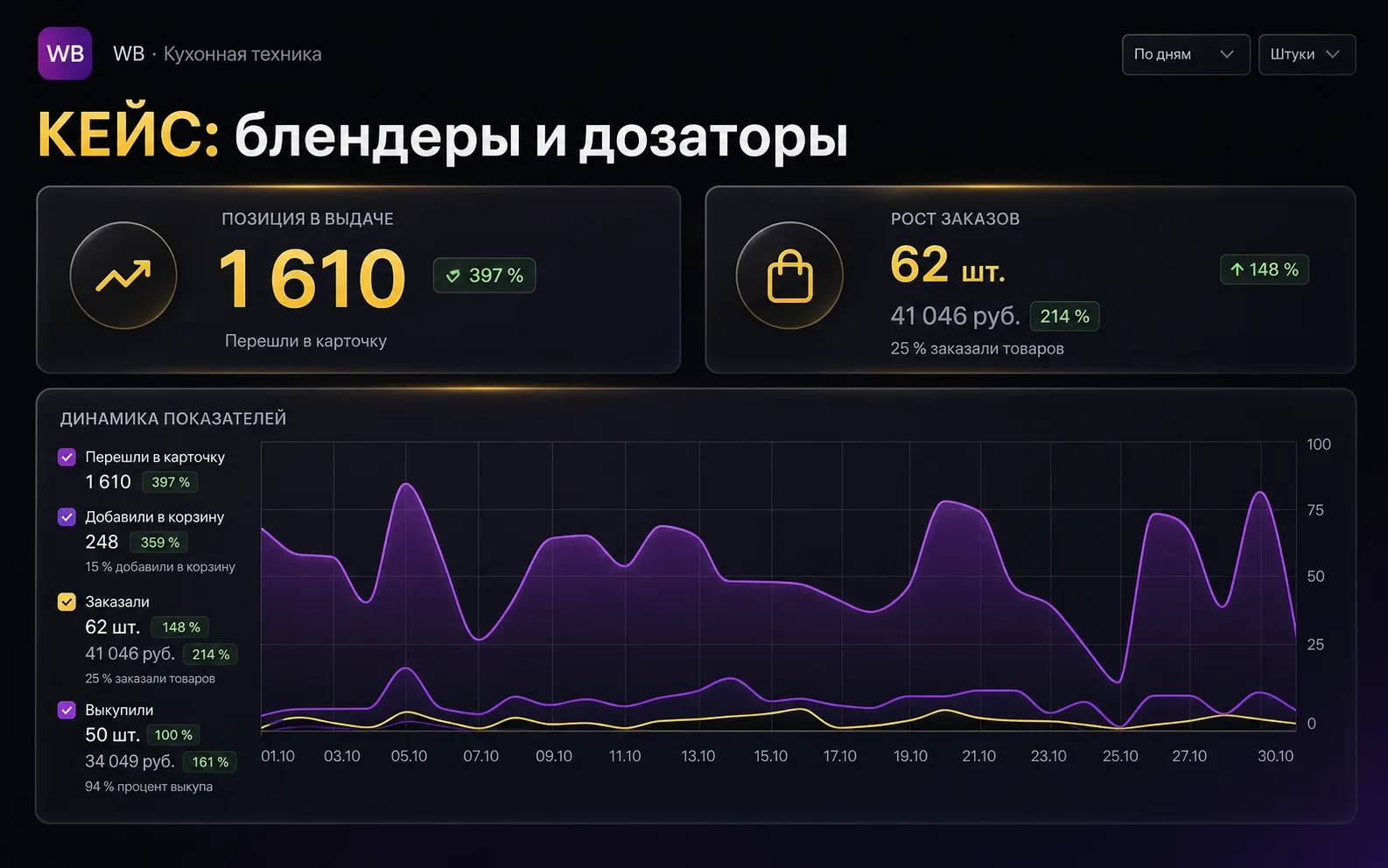Click the '100 %' badge beside '50 шт.'
Image resolution: width=1388 pixels, height=868 pixels.
pyautogui.click(x=173, y=735)
